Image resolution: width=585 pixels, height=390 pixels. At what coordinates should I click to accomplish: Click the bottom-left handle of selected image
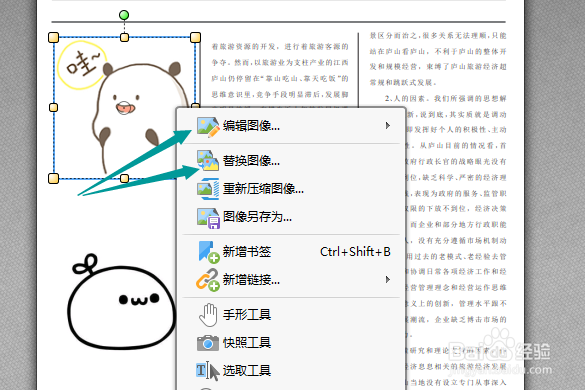[x=53, y=178]
